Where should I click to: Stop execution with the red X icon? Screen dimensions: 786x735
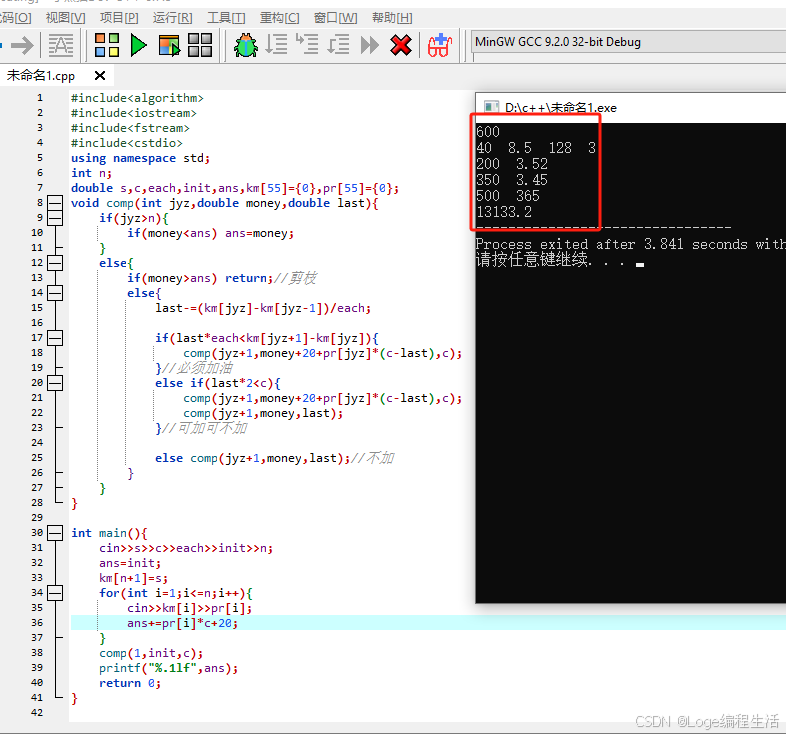(401, 45)
